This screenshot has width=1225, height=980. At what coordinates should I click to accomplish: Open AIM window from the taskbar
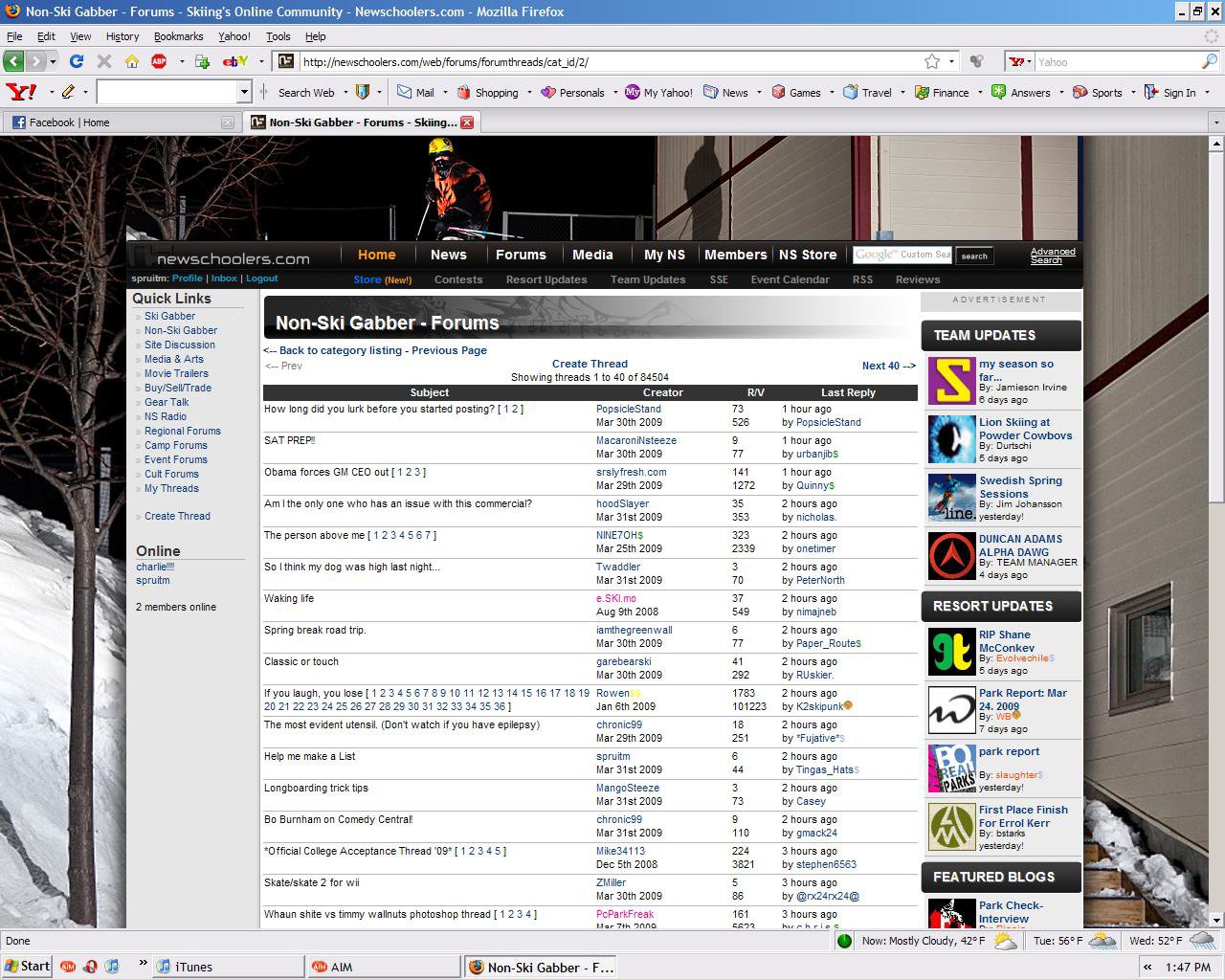pyautogui.click(x=385, y=967)
